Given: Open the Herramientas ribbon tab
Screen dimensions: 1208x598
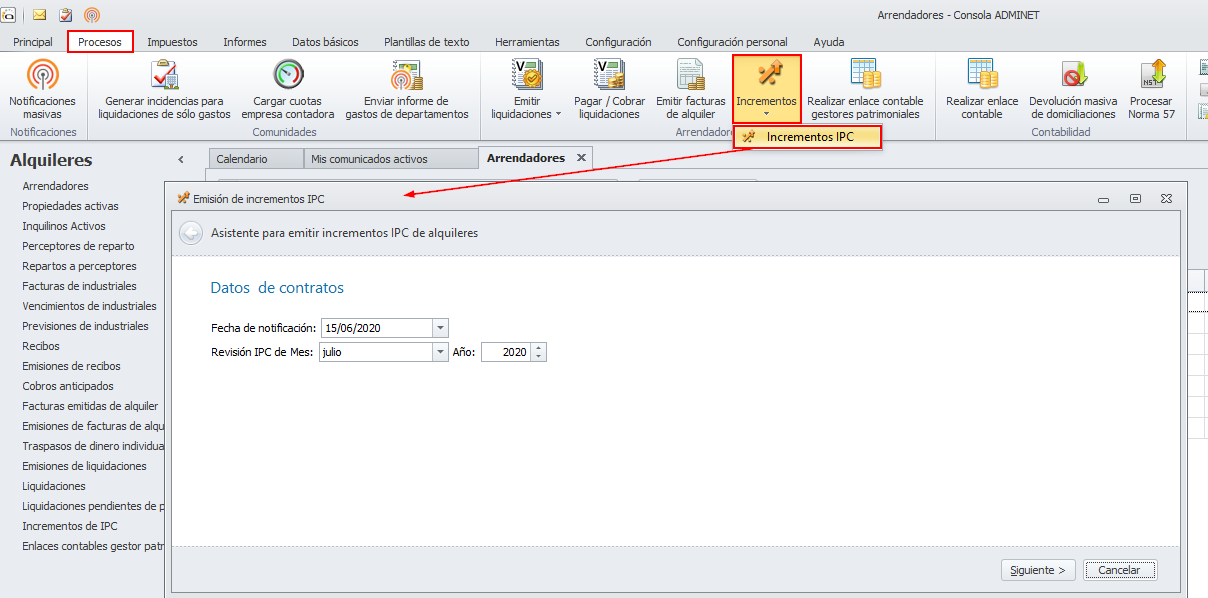Looking at the screenshot, I should pos(527,42).
